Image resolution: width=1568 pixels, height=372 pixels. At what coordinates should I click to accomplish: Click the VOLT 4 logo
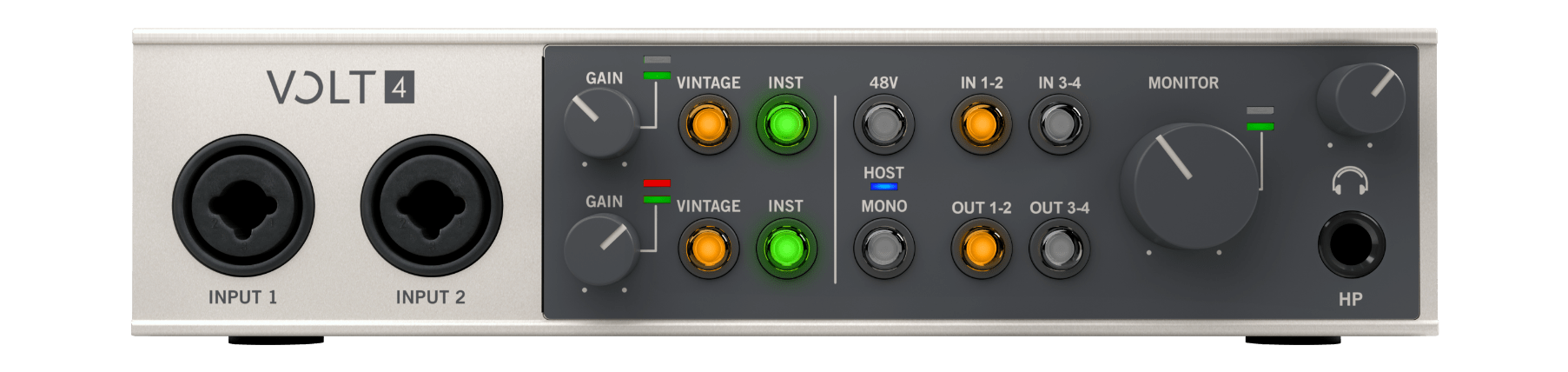341,88
